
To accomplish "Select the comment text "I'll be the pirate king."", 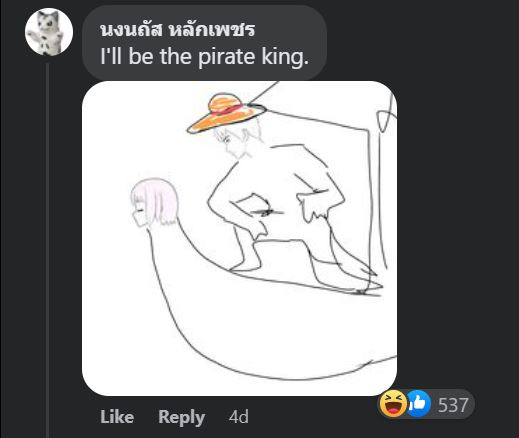I will tap(204, 57).
